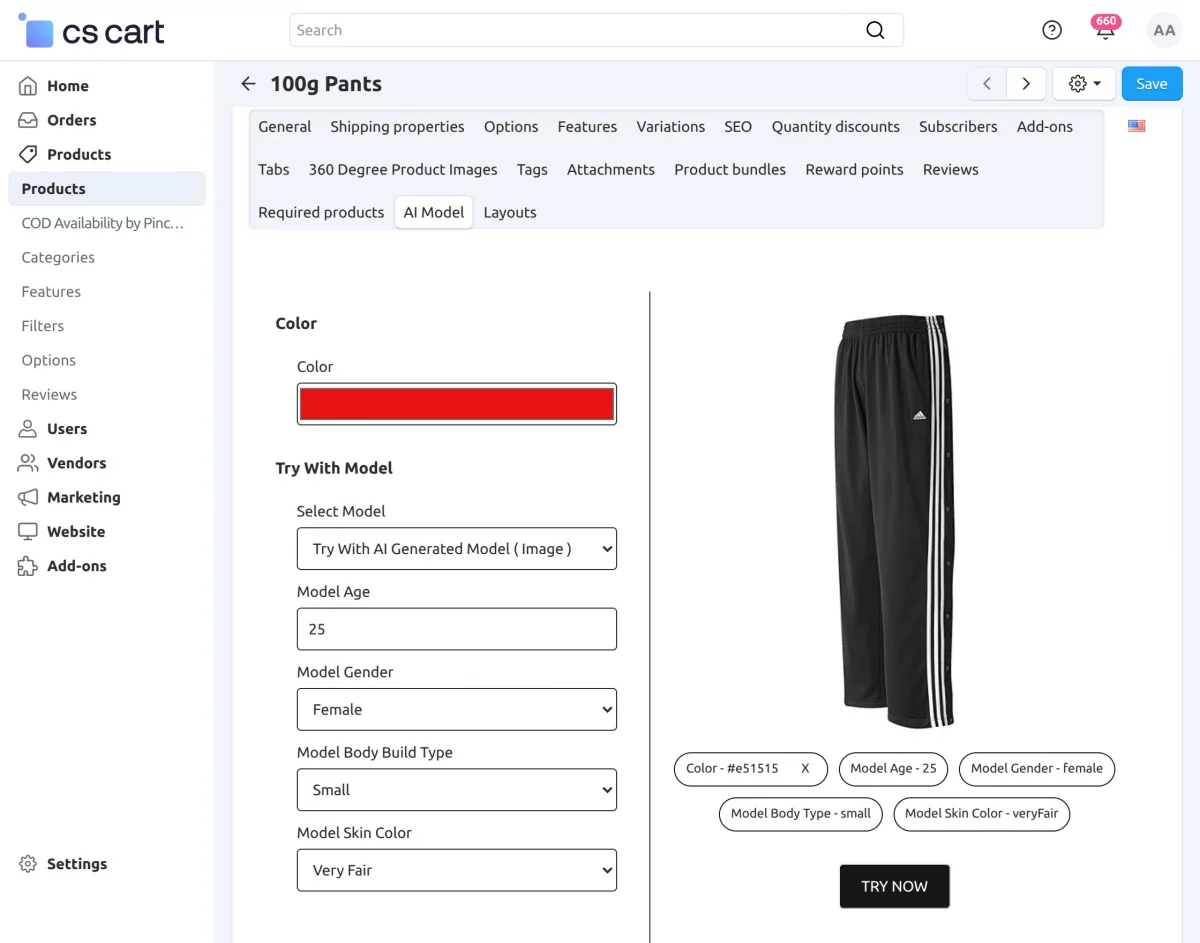Image resolution: width=1200 pixels, height=943 pixels.
Task: Go to next product arrow
Action: [1026, 84]
